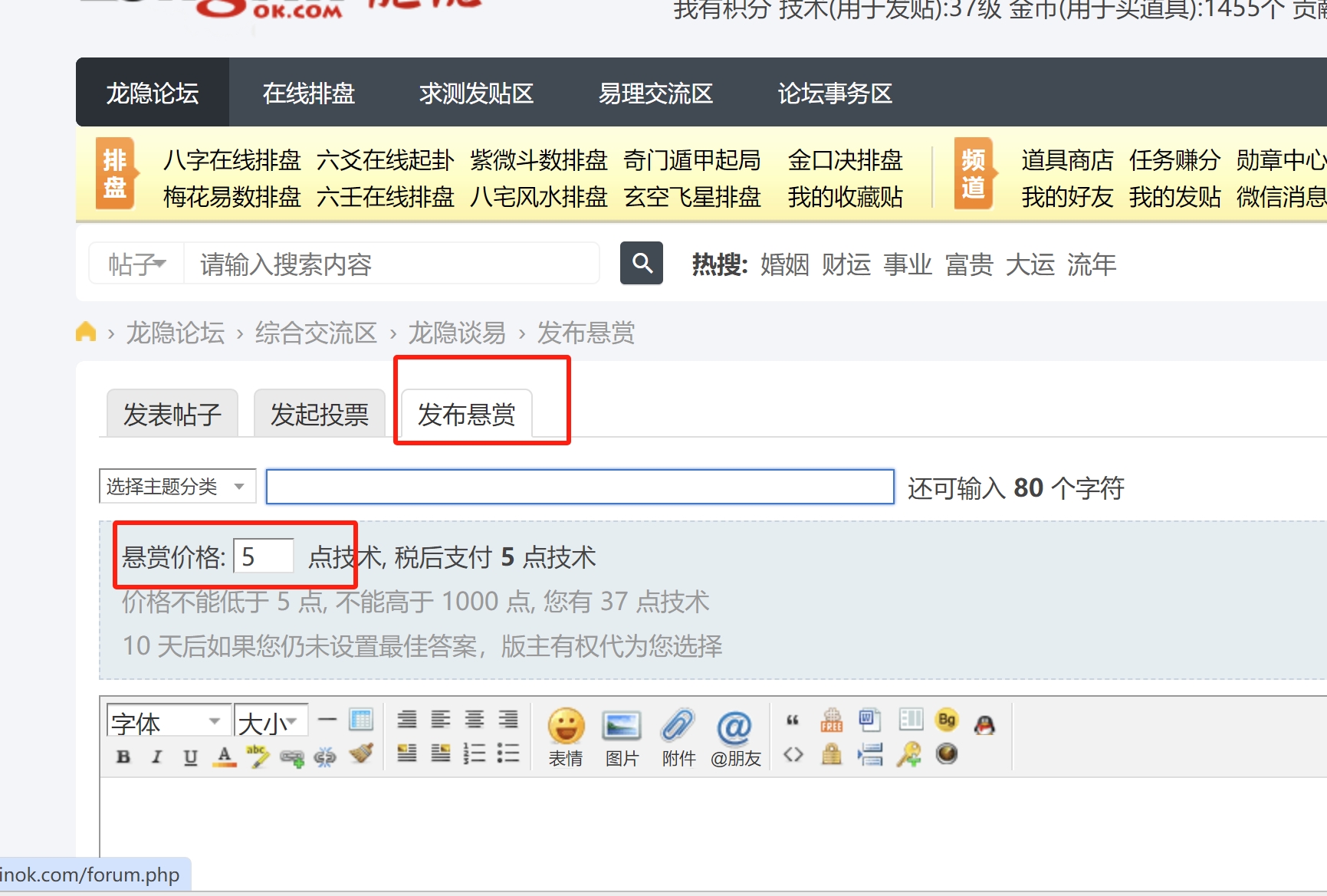Screen dimensions: 1327x896
Task: Open 道具商店 link
Action: pyautogui.click(x=1067, y=159)
